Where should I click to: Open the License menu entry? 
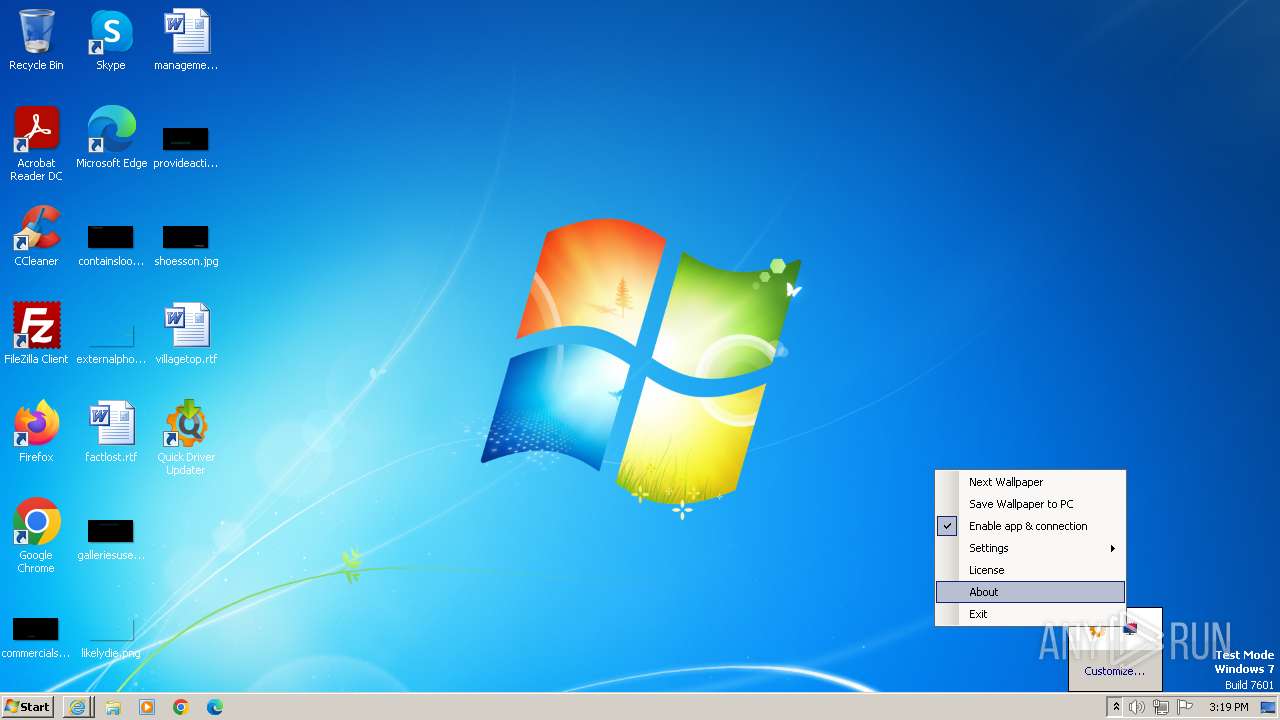pyautogui.click(x=1030, y=570)
